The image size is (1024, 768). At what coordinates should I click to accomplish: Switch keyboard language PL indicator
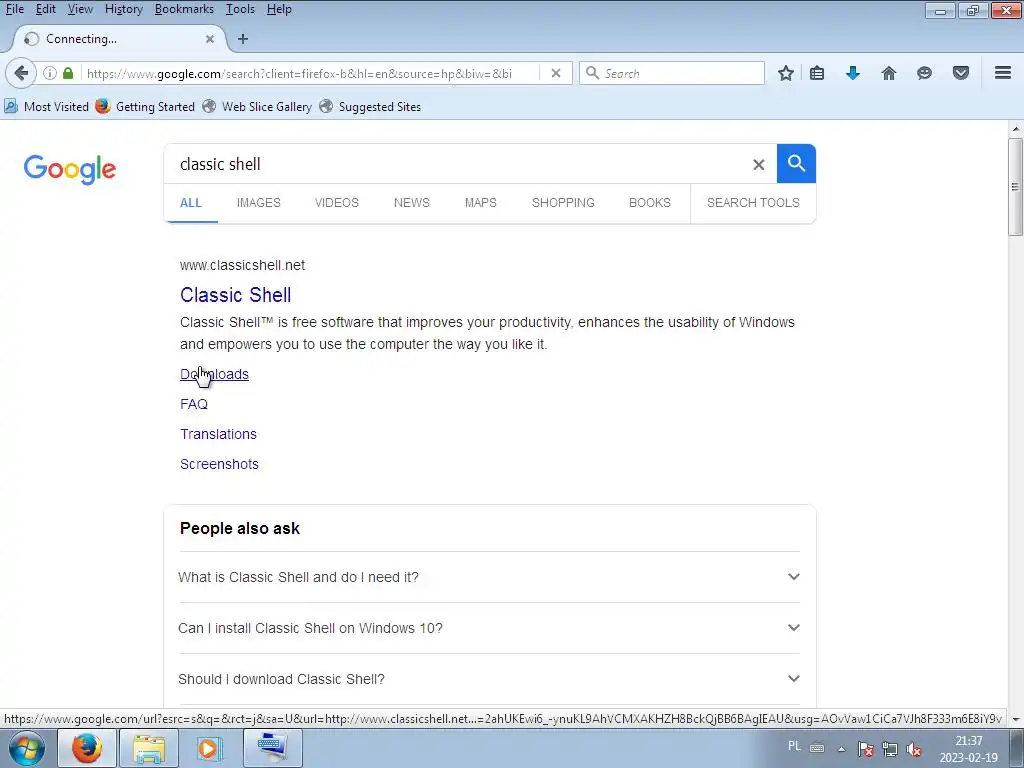[794, 746]
